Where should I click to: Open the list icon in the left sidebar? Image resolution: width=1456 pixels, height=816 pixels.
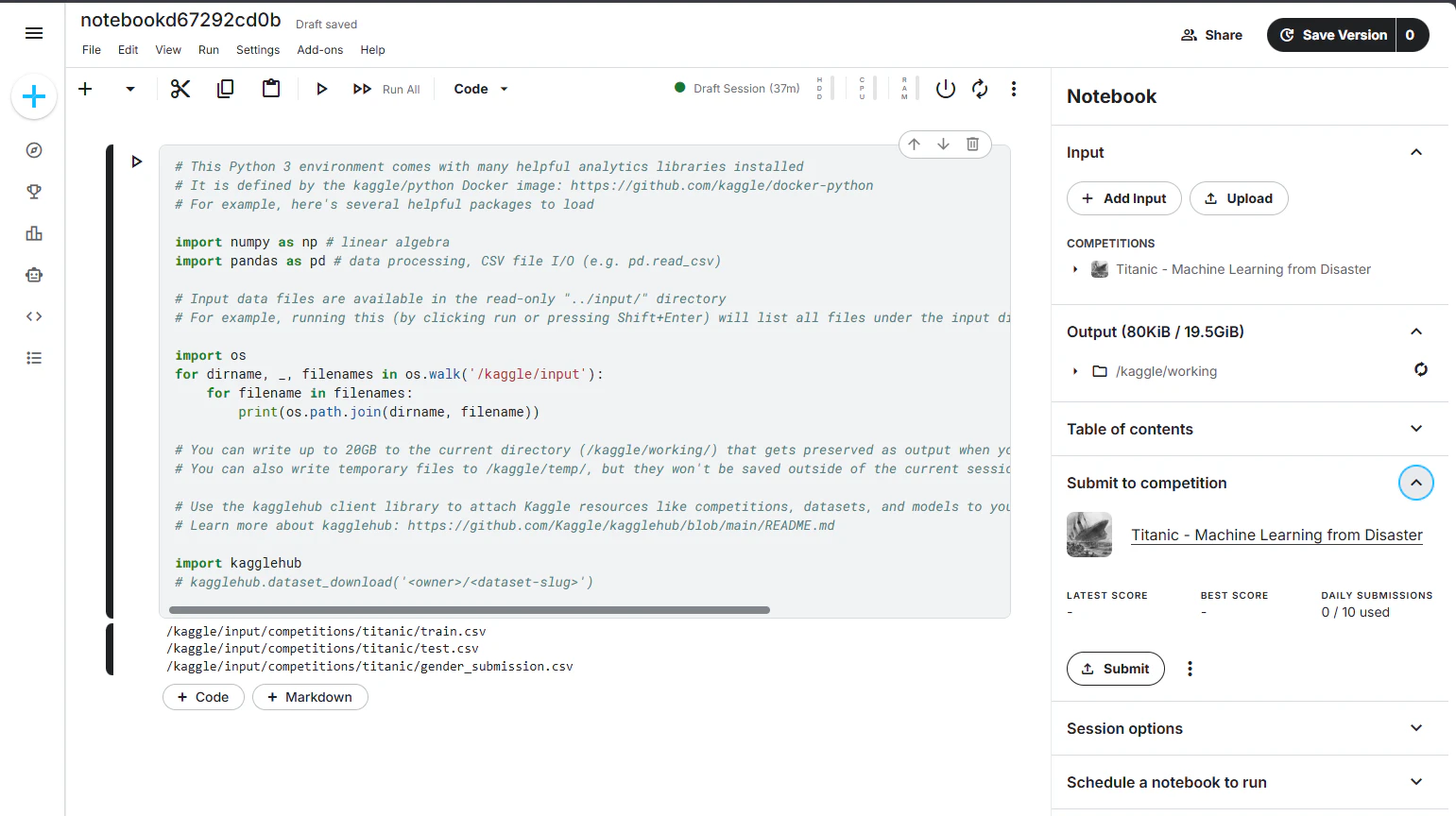34,358
